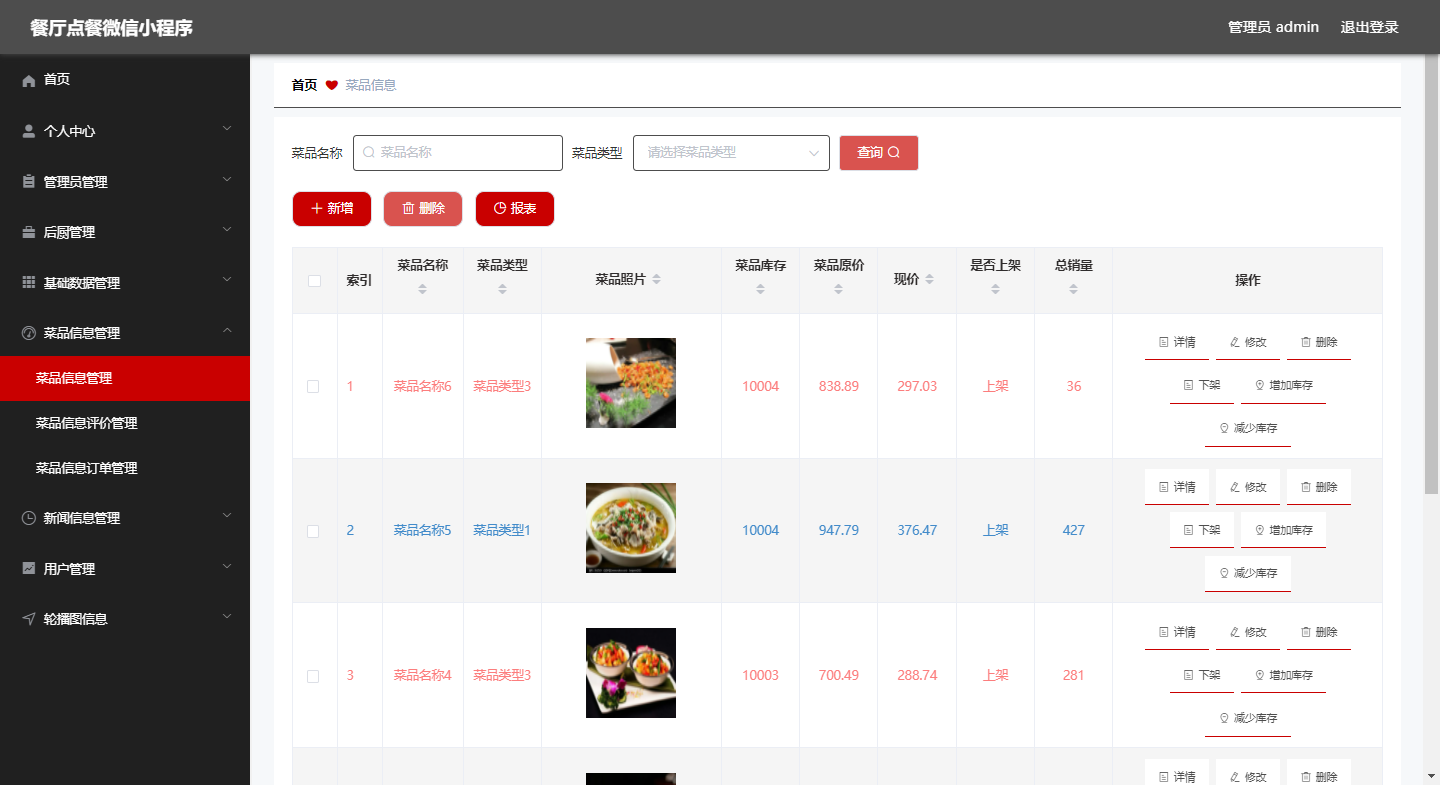Screen dimensions: 1440x785
Task: Sort by 菜品原价 column arrows
Action: click(838, 289)
